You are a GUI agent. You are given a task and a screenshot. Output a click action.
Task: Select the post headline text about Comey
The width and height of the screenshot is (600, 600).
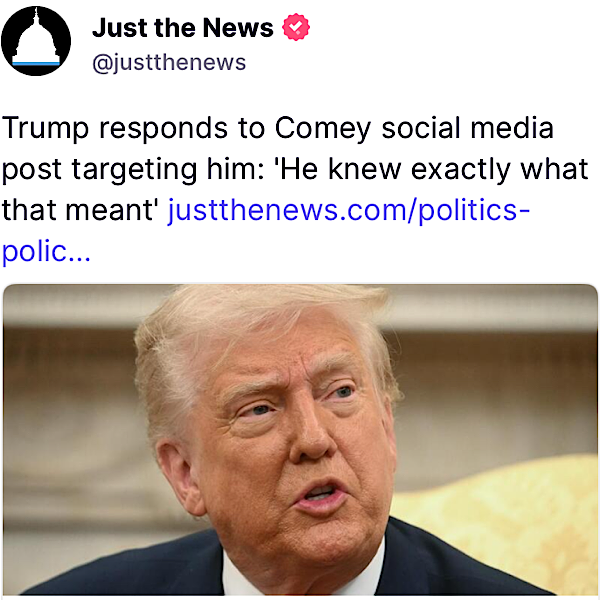point(295,168)
